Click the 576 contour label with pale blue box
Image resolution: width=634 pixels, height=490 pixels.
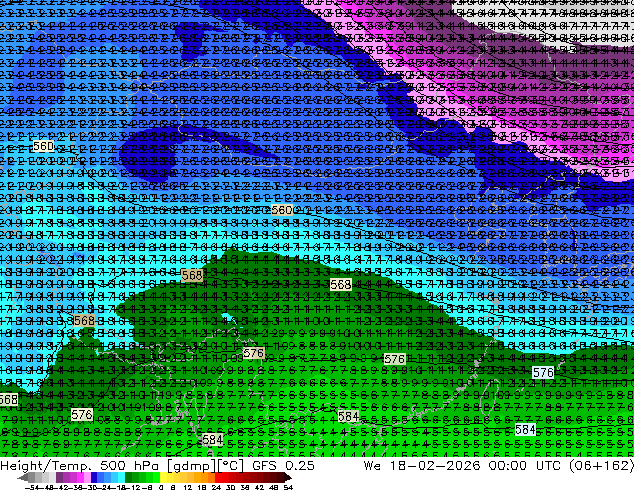point(543,372)
